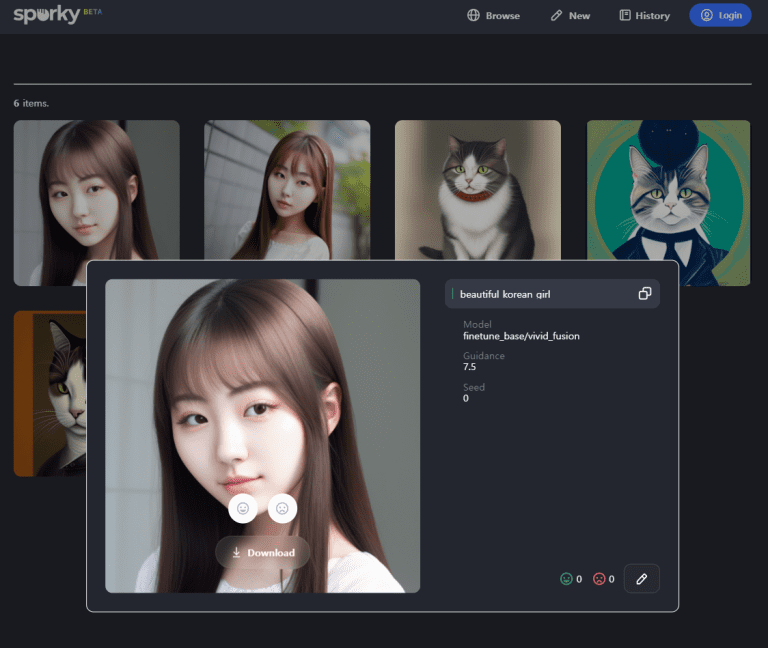The width and height of the screenshot is (768, 648).
Task: Click the green happy reaction counter
Action: click(x=571, y=579)
